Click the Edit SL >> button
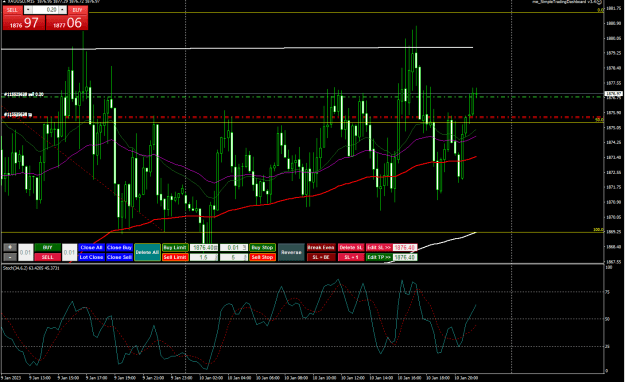 pyautogui.click(x=379, y=247)
